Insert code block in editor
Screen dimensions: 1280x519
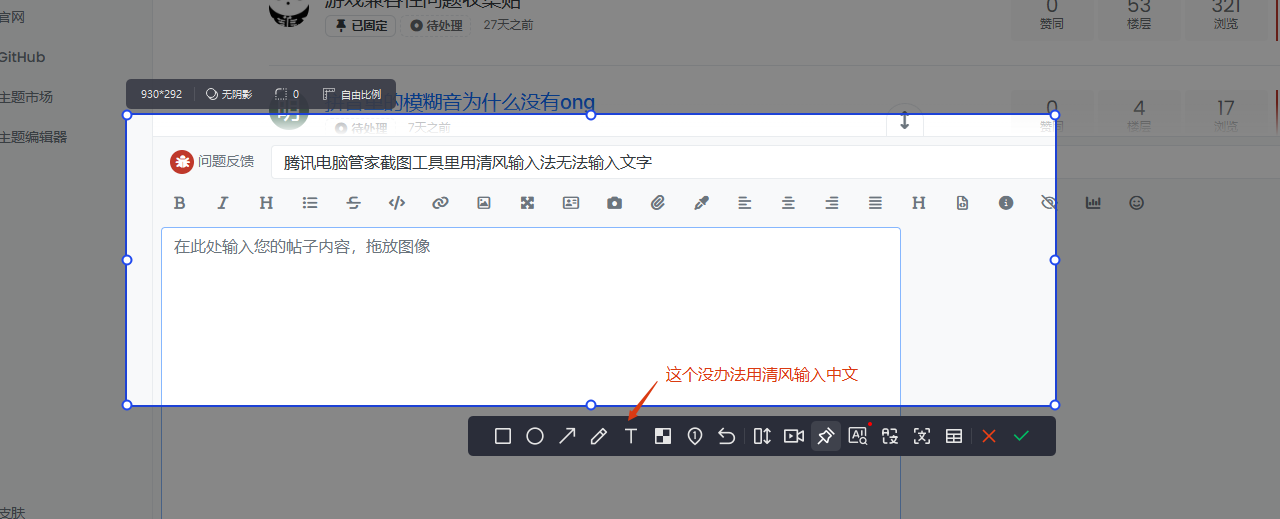coord(397,203)
